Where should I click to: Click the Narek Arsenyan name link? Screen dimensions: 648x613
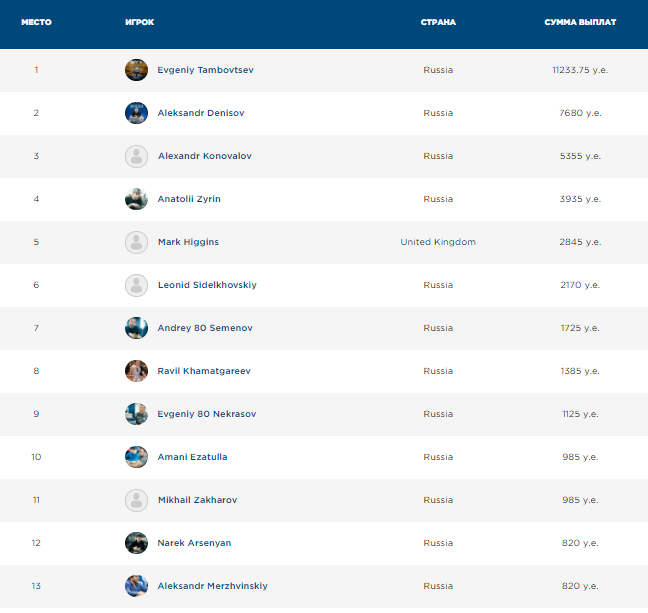194,543
